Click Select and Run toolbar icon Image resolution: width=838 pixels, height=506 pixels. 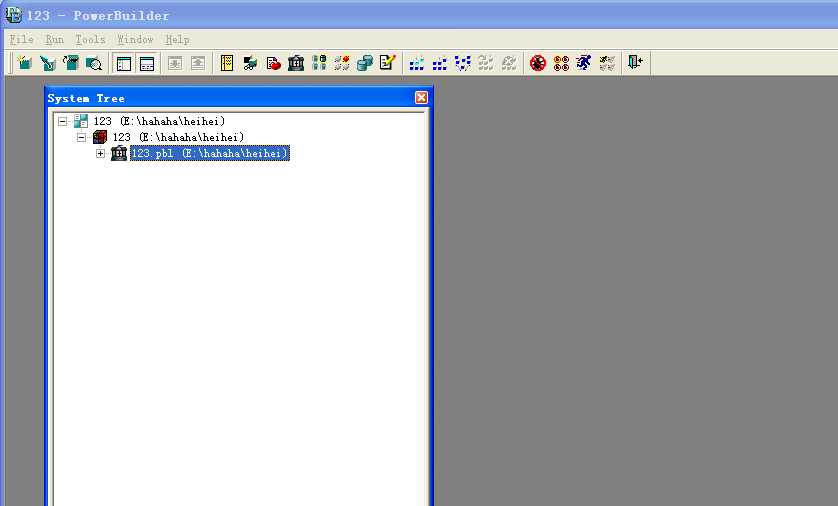(x=607, y=63)
